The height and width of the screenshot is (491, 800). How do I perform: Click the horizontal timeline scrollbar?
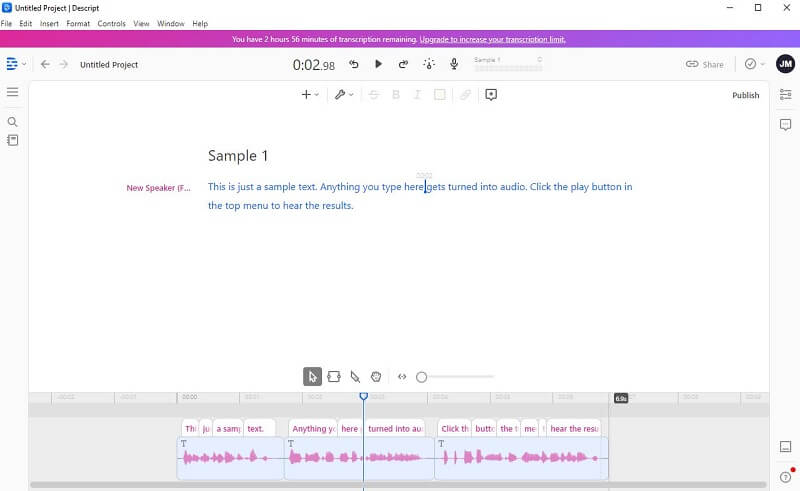[x=398, y=485]
